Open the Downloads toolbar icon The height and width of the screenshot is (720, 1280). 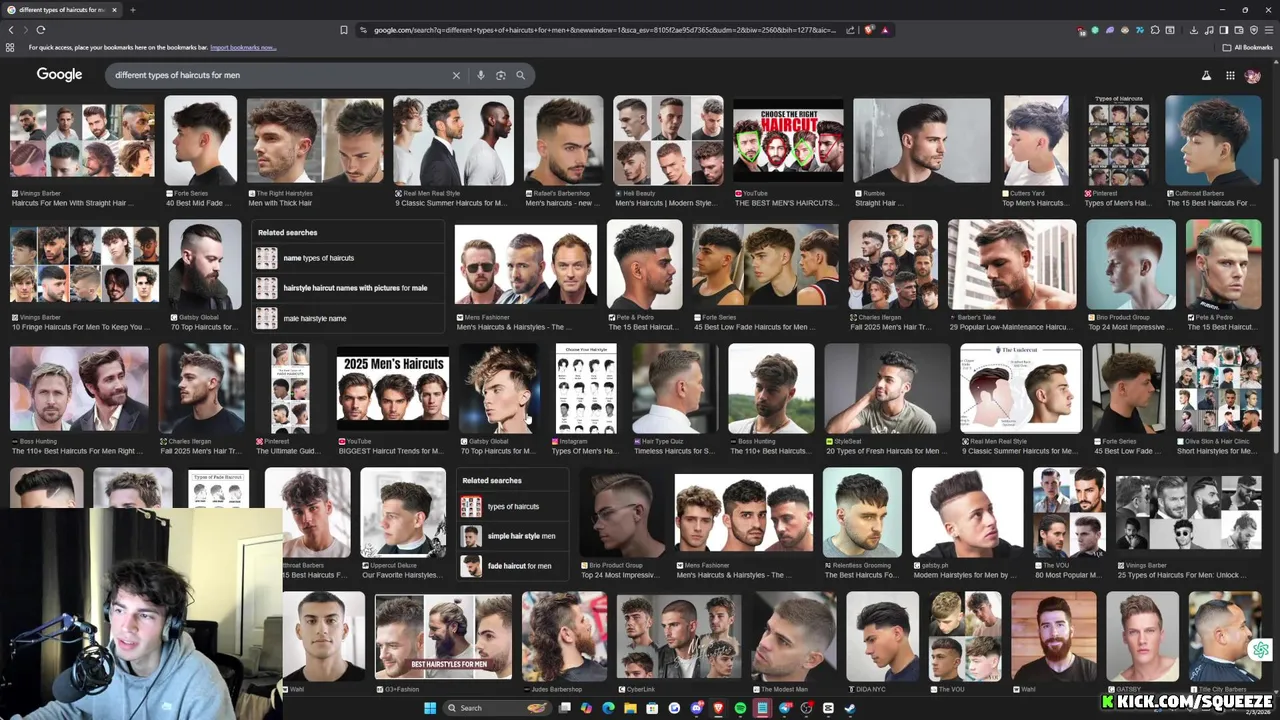click(x=1194, y=30)
